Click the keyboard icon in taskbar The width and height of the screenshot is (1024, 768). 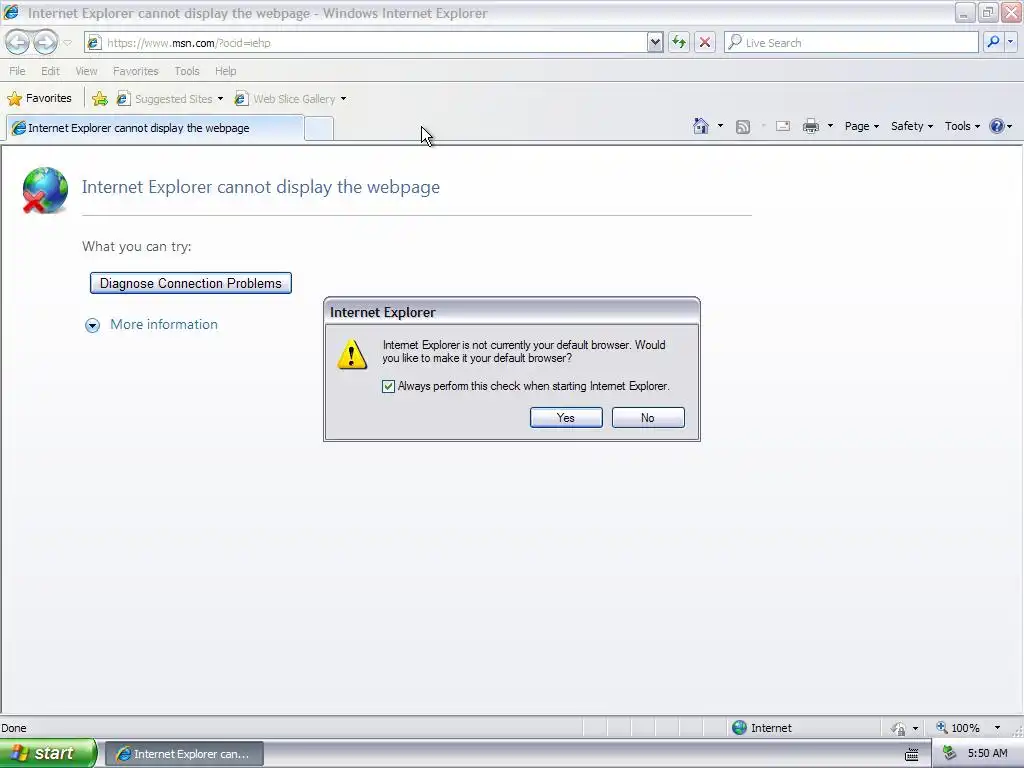pos(912,754)
